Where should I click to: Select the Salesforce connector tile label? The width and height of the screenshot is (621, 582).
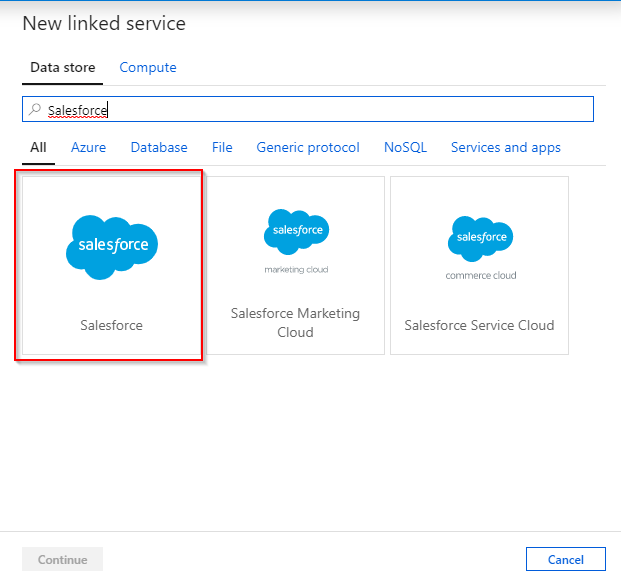(x=111, y=325)
